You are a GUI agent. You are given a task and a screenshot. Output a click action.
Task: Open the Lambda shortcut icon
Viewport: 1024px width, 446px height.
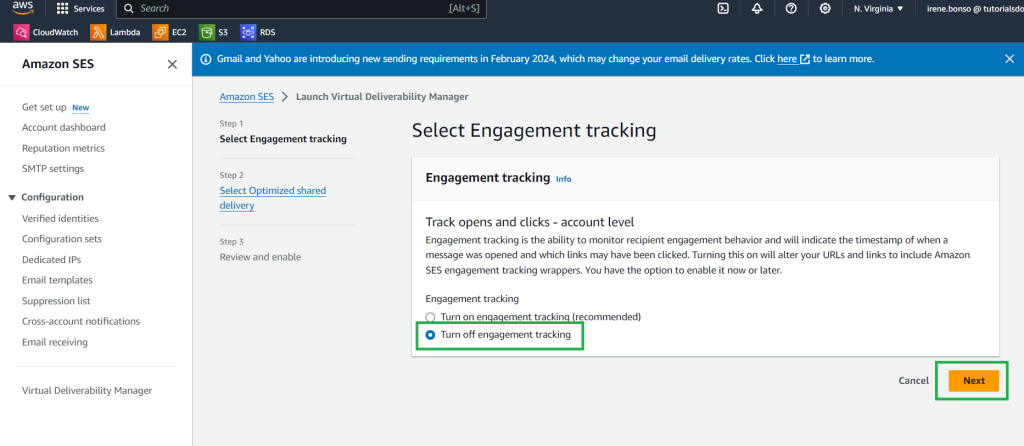click(x=99, y=32)
